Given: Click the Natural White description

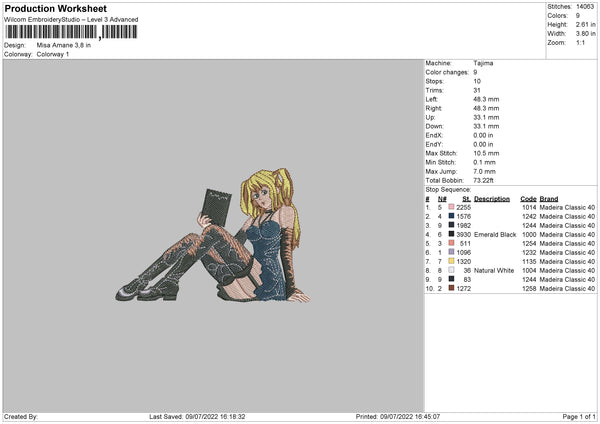Looking at the screenshot, I should click(494, 270).
